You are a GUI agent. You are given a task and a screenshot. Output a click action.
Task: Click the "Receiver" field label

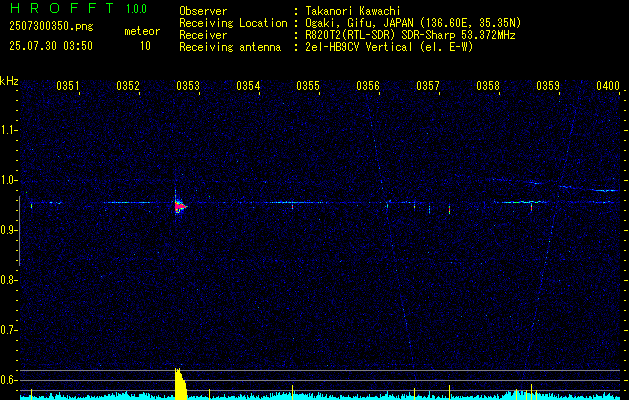[x=203, y=35]
